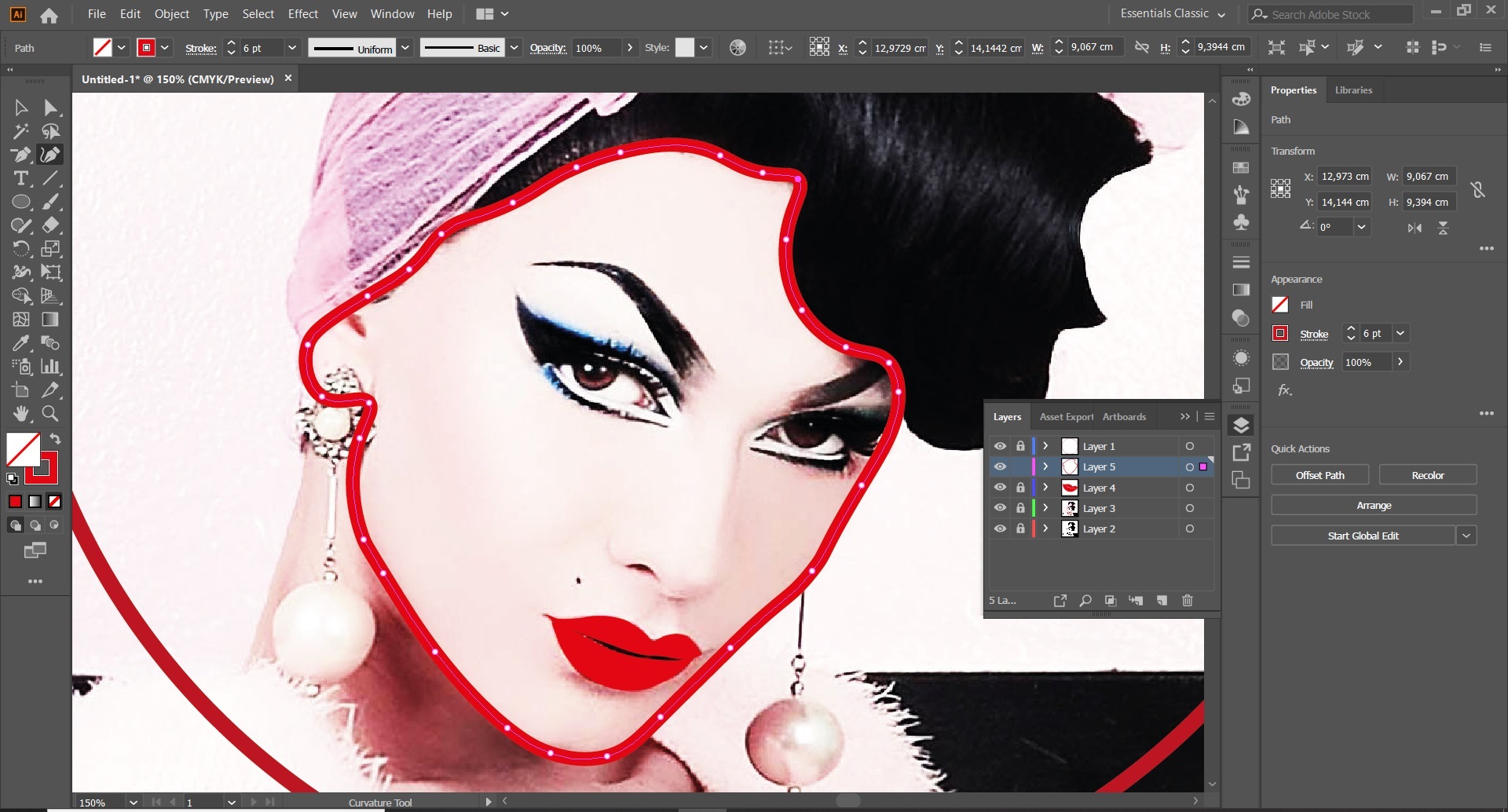Expand Layer 3 contents

[1045, 508]
